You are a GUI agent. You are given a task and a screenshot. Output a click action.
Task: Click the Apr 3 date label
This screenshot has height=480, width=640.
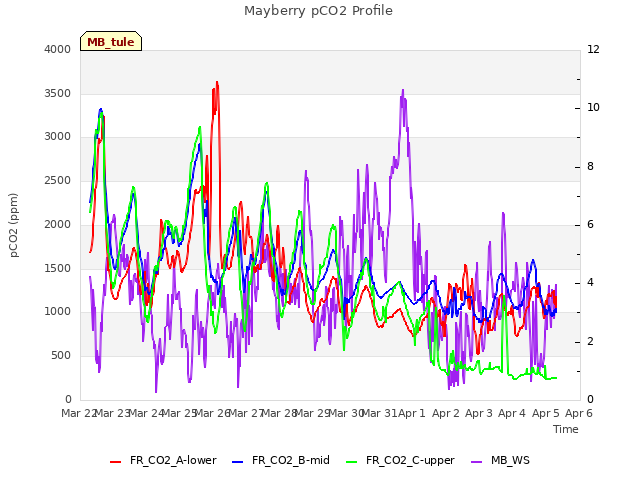[x=479, y=413]
